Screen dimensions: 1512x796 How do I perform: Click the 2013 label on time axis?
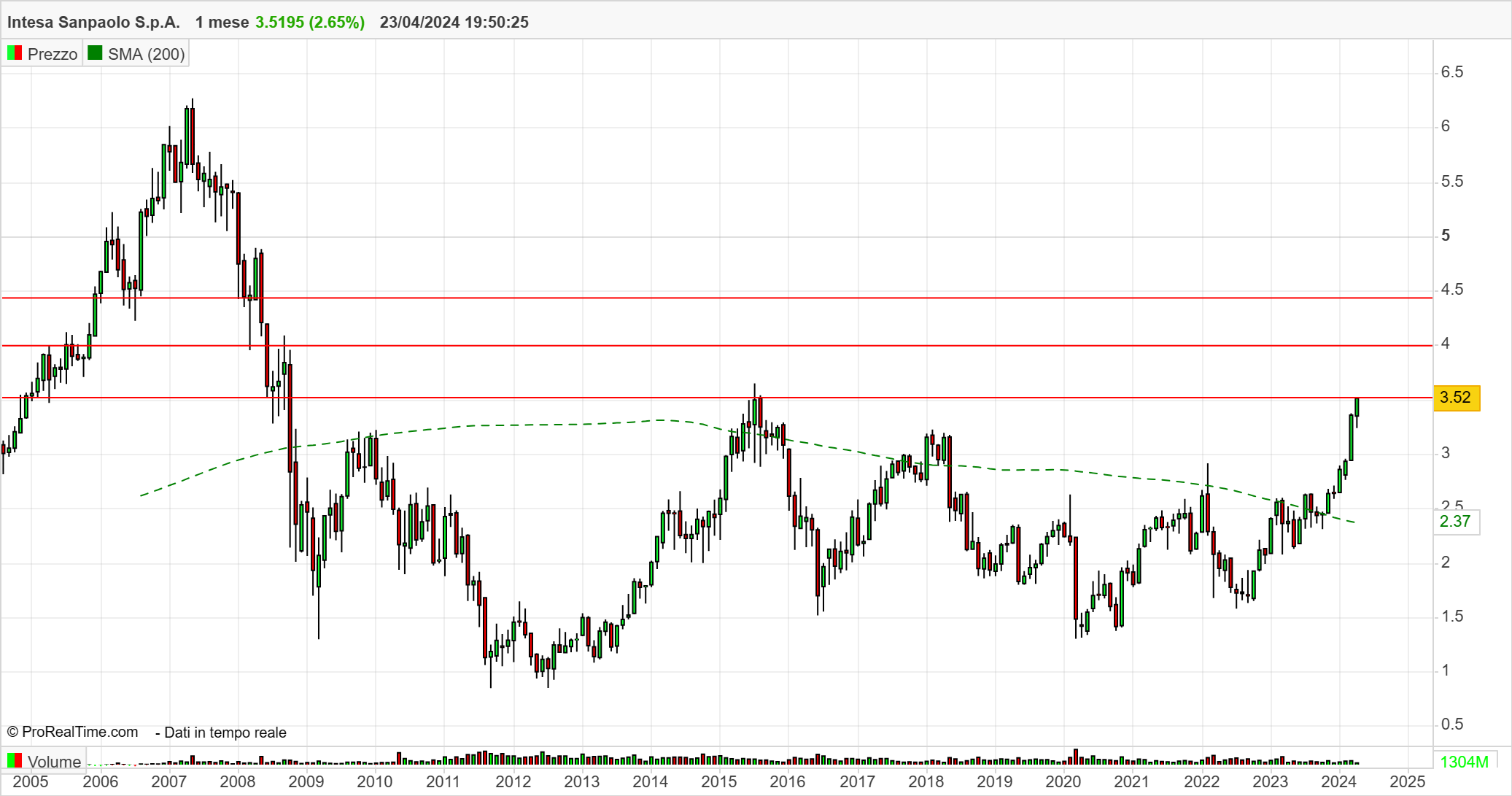[x=582, y=781]
